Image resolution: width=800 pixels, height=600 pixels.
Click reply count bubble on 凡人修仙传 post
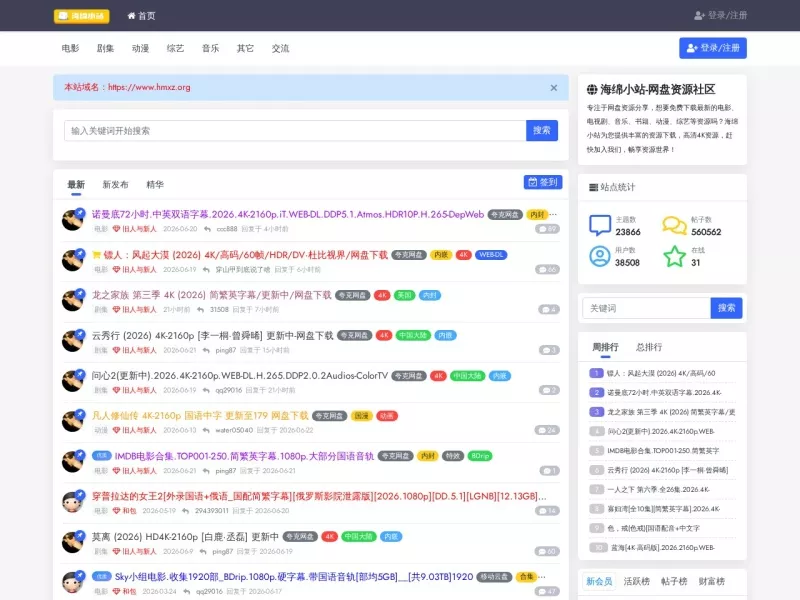tap(547, 430)
